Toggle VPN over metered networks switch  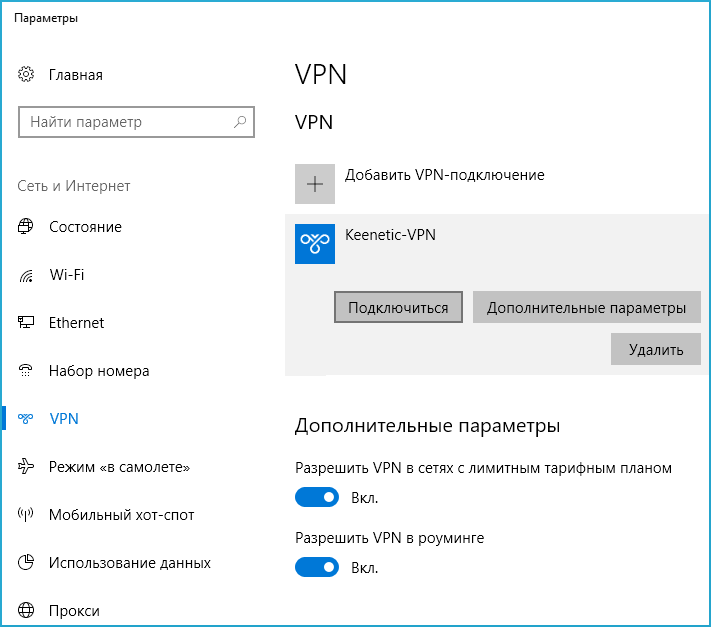coord(317,497)
